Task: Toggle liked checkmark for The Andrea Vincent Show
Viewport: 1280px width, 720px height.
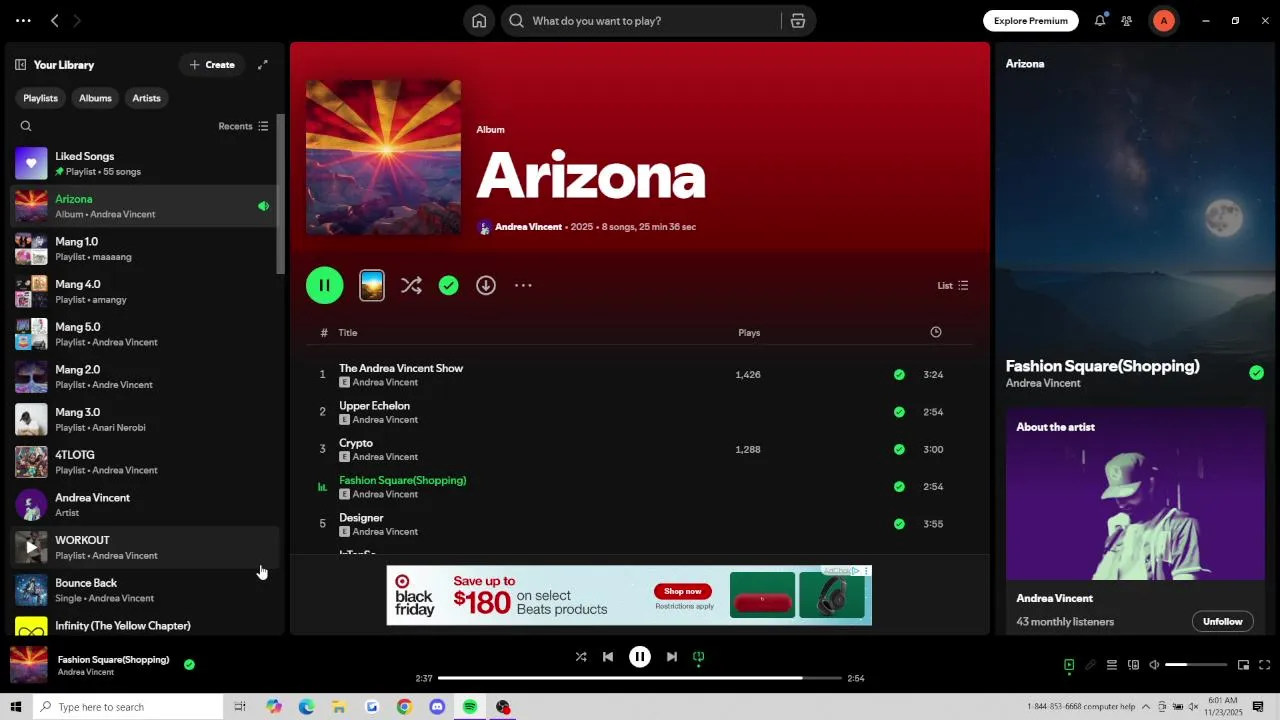Action: tap(899, 375)
